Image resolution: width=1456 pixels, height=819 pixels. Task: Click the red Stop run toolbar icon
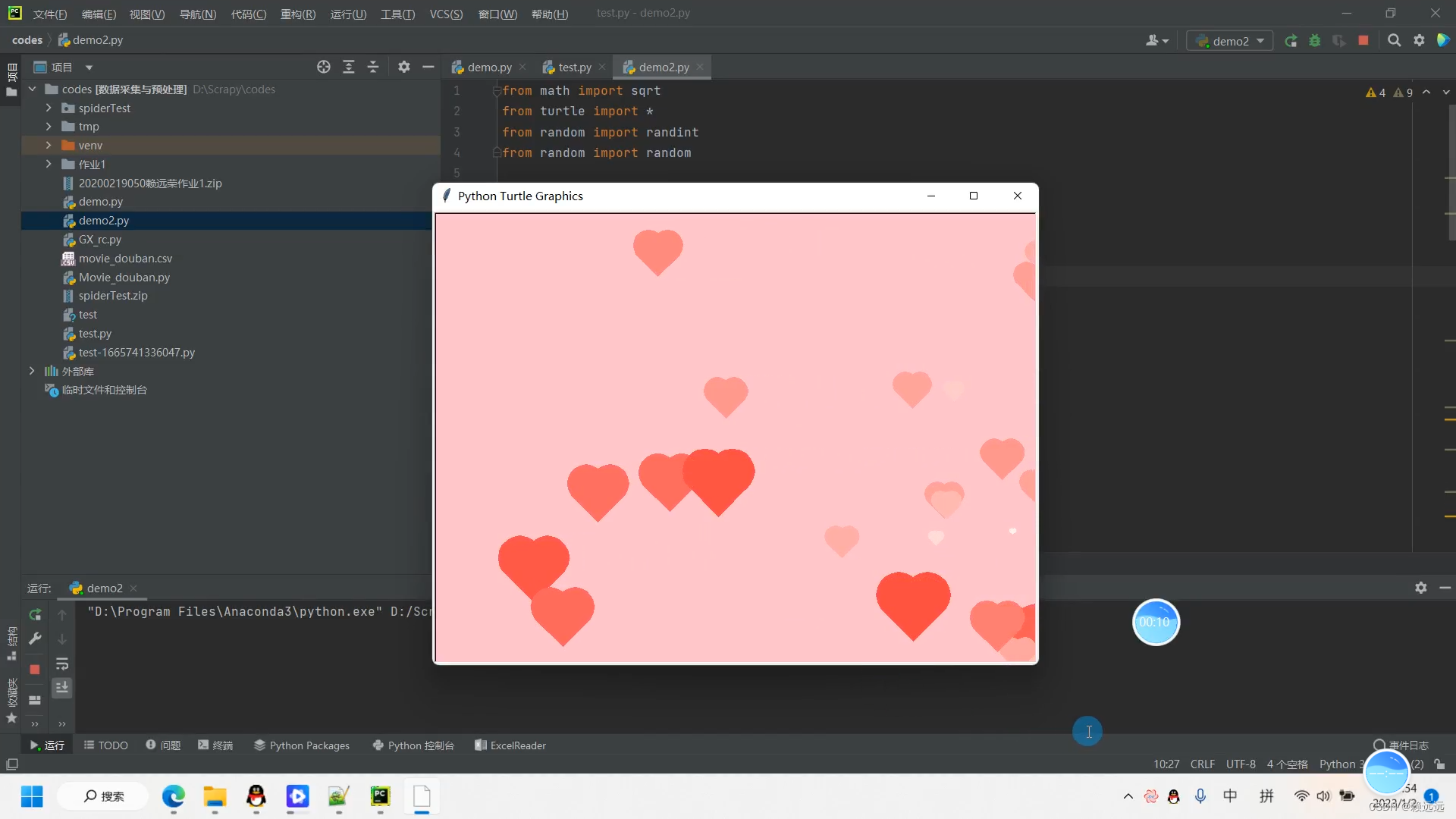1363,41
